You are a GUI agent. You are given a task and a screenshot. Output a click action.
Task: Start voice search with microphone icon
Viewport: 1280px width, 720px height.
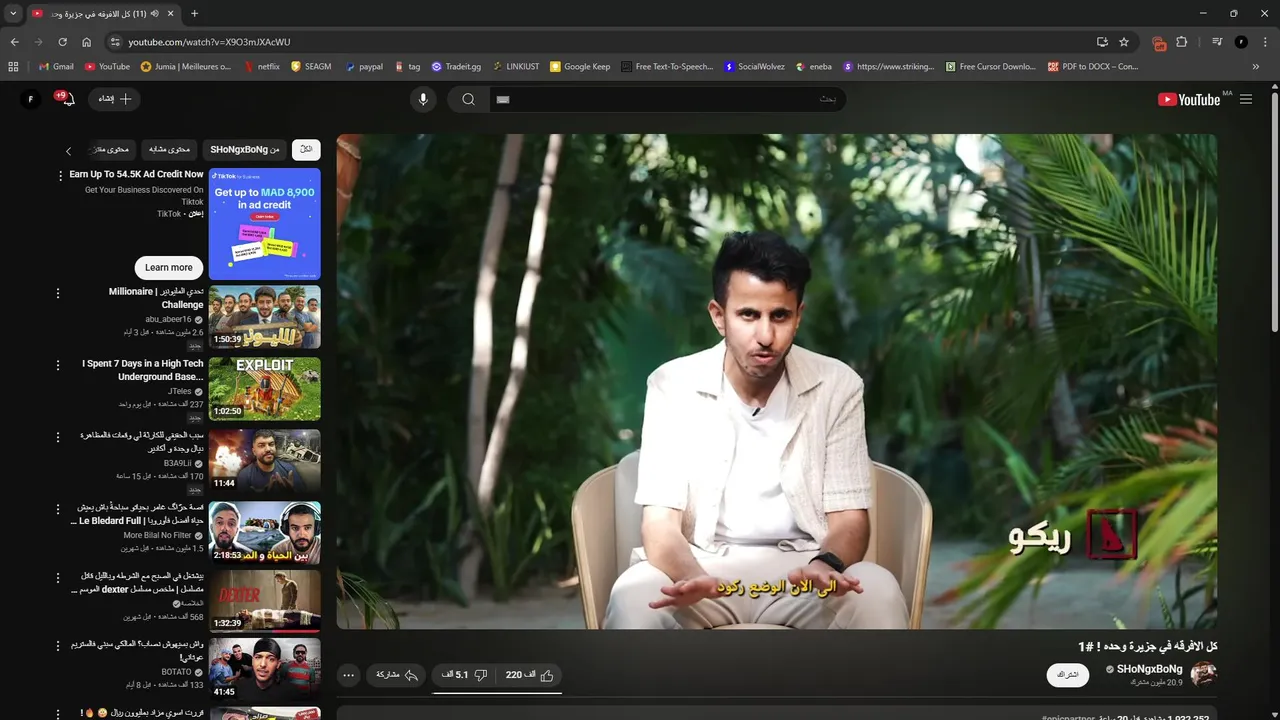point(423,99)
